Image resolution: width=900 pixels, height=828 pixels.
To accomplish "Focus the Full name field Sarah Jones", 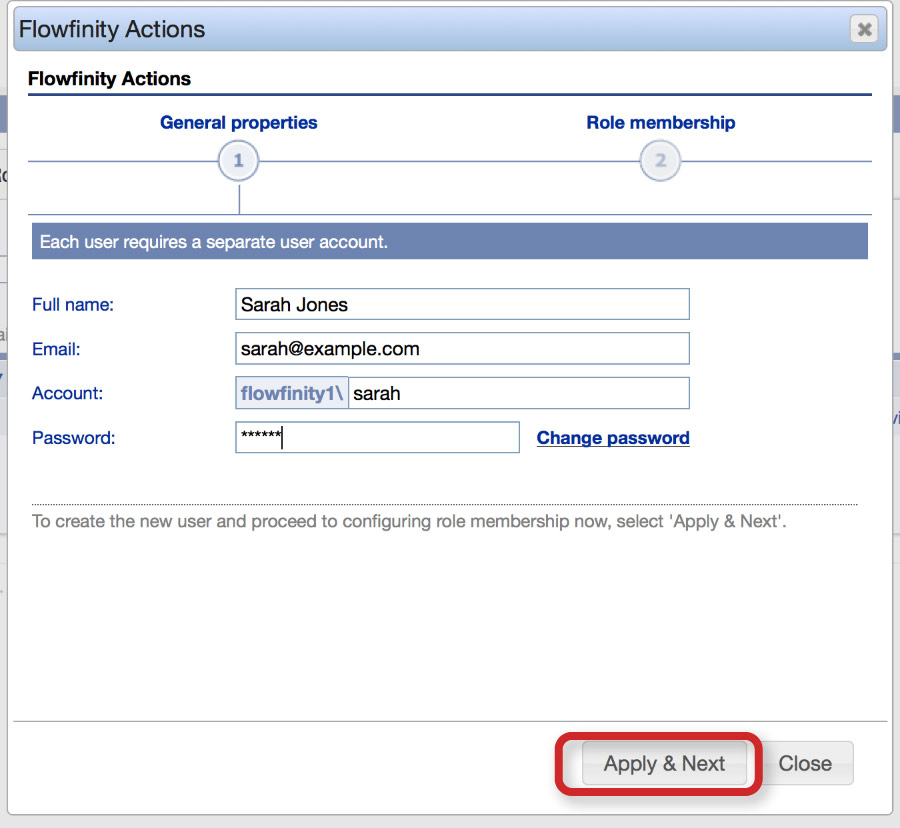I will pyautogui.click(x=462, y=304).
